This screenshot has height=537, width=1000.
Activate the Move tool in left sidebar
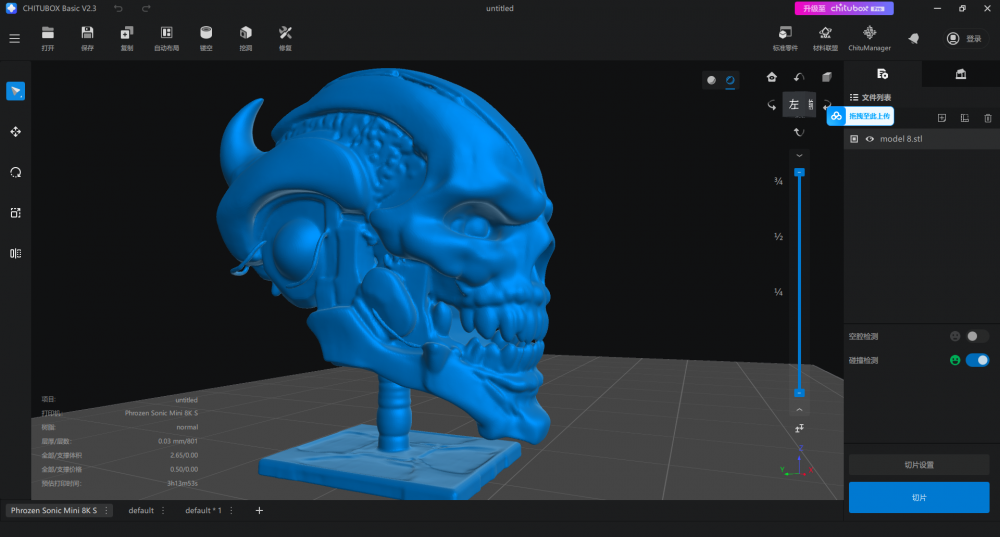[16, 132]
